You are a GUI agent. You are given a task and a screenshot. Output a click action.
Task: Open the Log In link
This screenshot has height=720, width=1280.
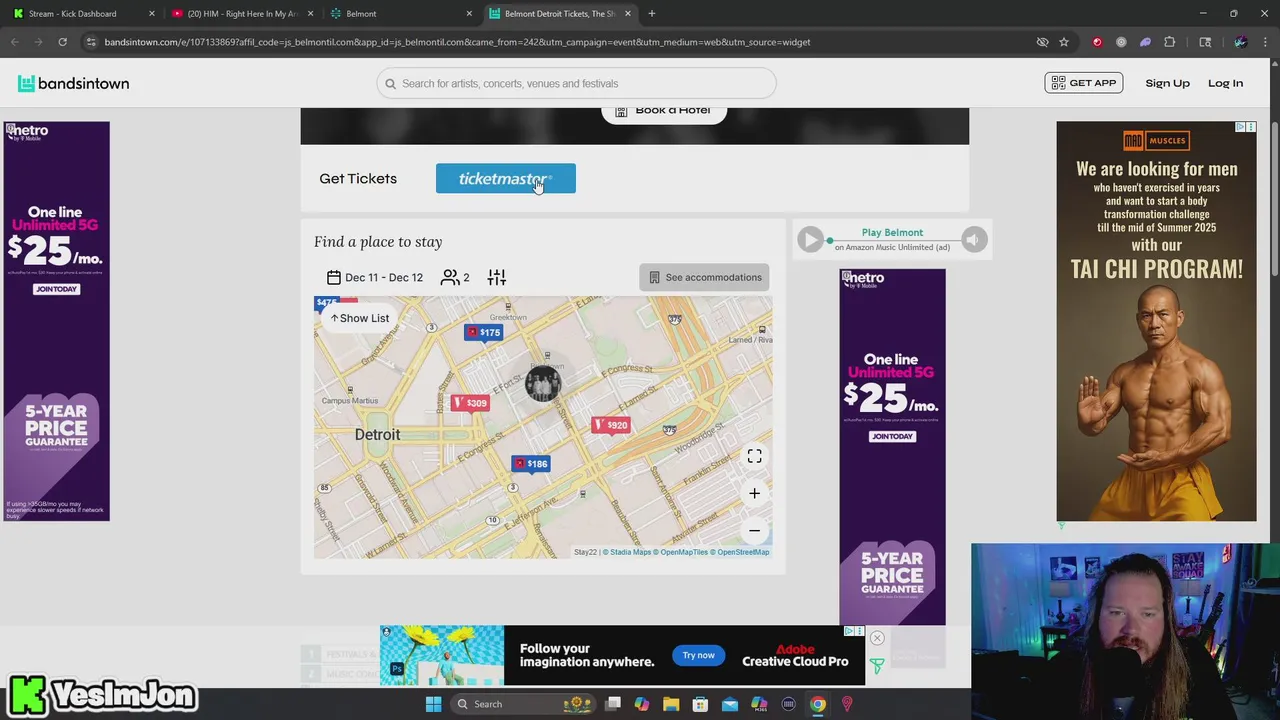tap(1225, 83)
